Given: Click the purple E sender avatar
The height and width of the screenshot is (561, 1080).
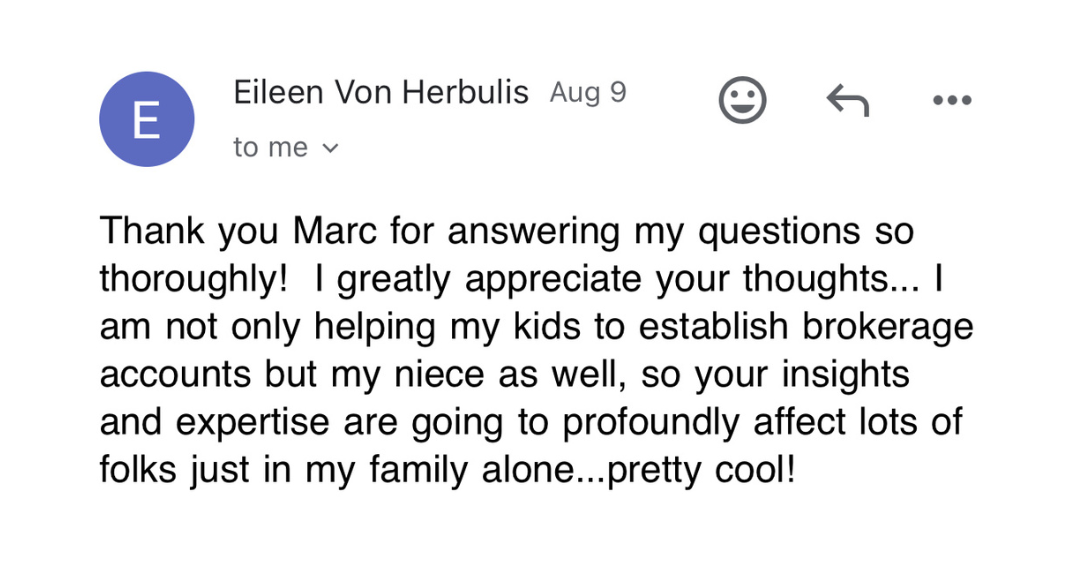Looking at the screenshot, I should tap(147, 119).
